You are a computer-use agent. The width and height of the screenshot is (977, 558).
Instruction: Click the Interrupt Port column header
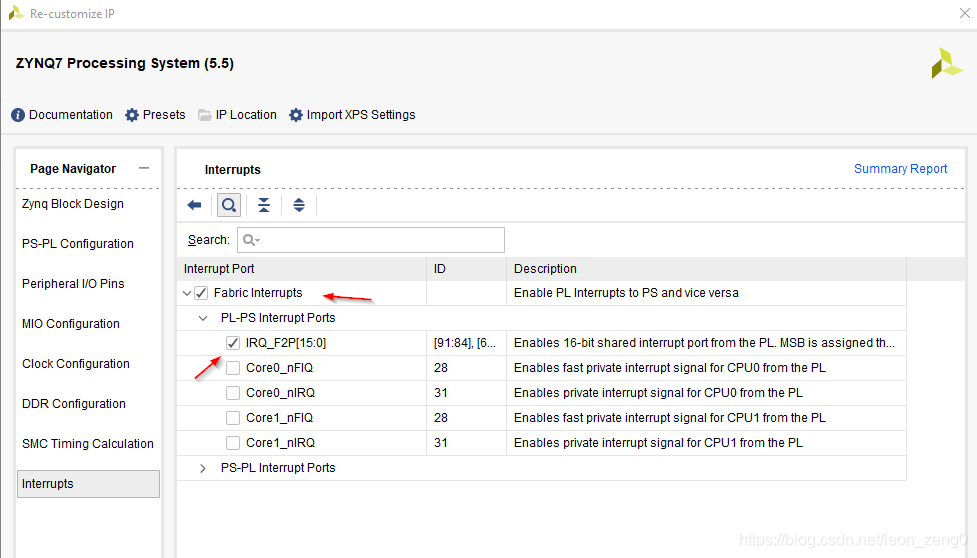[x=302, y=268]
